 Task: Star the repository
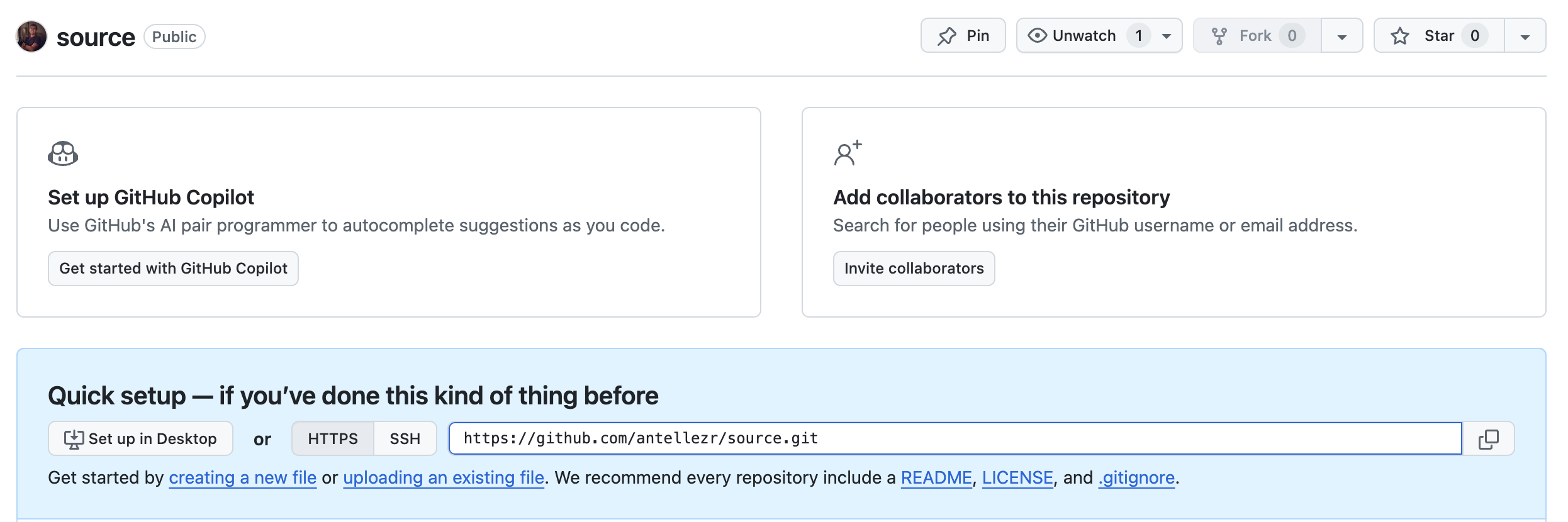[1439, 36]
